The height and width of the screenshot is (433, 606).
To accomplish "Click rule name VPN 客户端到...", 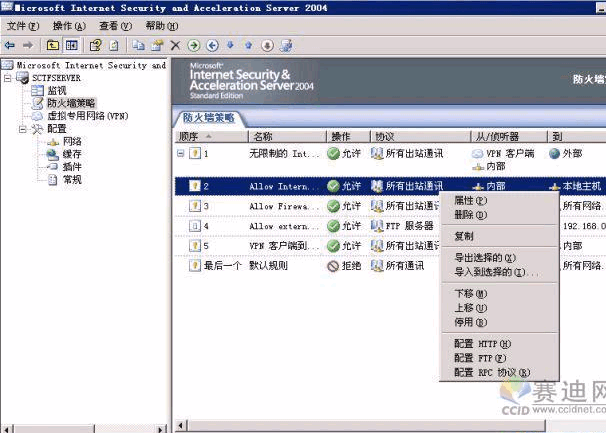I will pyautogui.click(x=285, y=246).
